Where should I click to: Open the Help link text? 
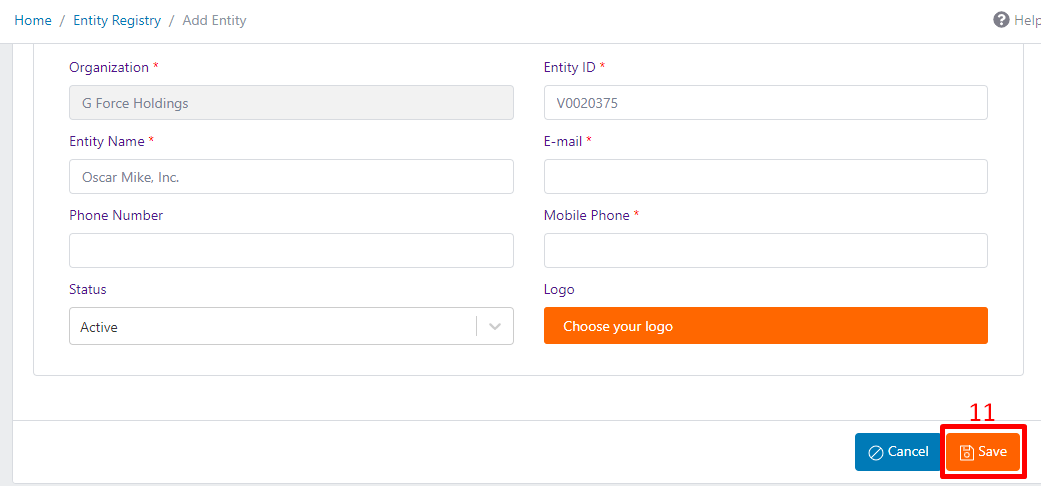tap(1027, 21)
